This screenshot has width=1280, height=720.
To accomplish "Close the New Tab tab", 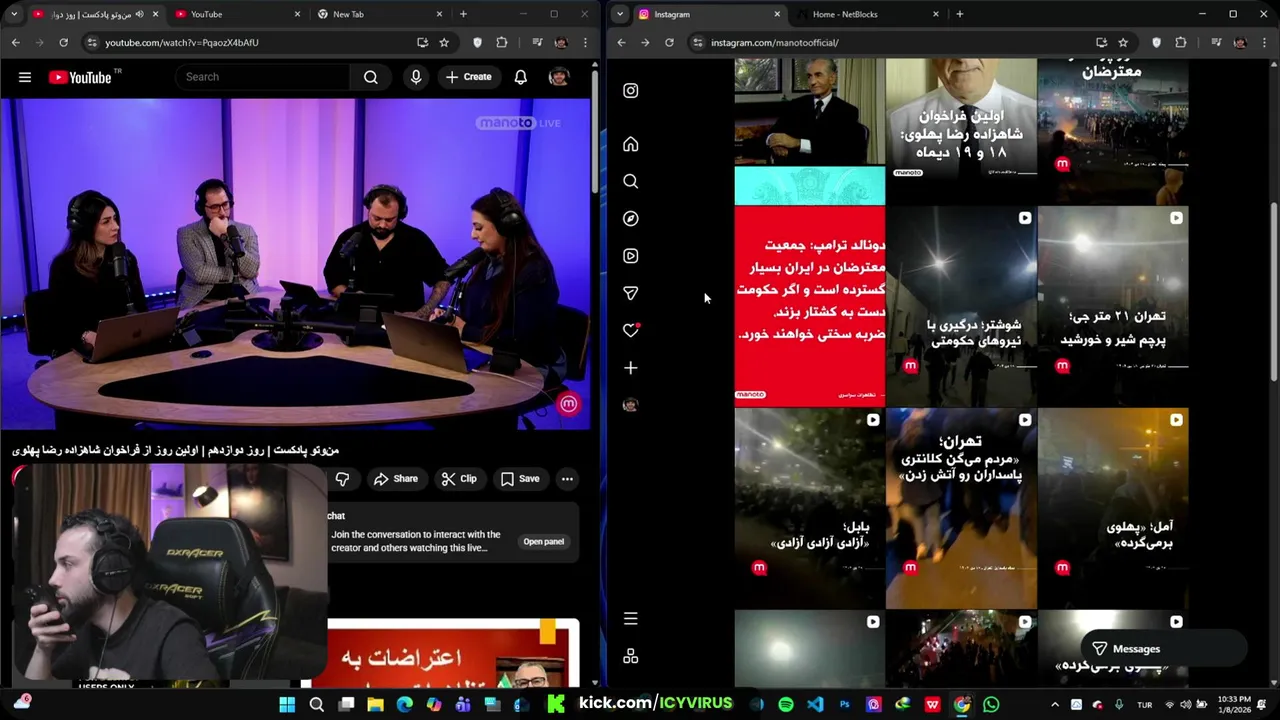I will click(x=438, y=14).
